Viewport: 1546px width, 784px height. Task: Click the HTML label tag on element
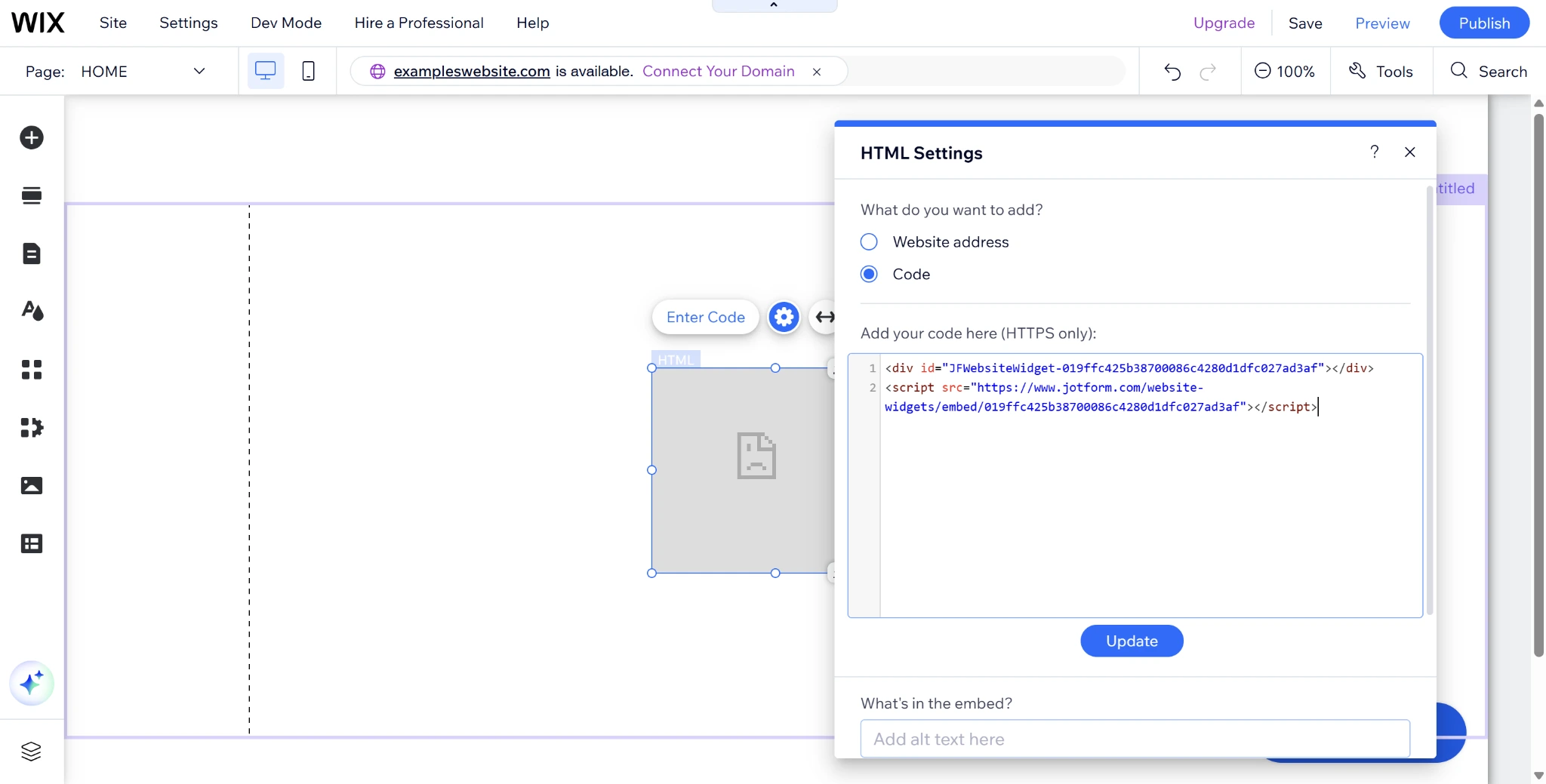676,359
